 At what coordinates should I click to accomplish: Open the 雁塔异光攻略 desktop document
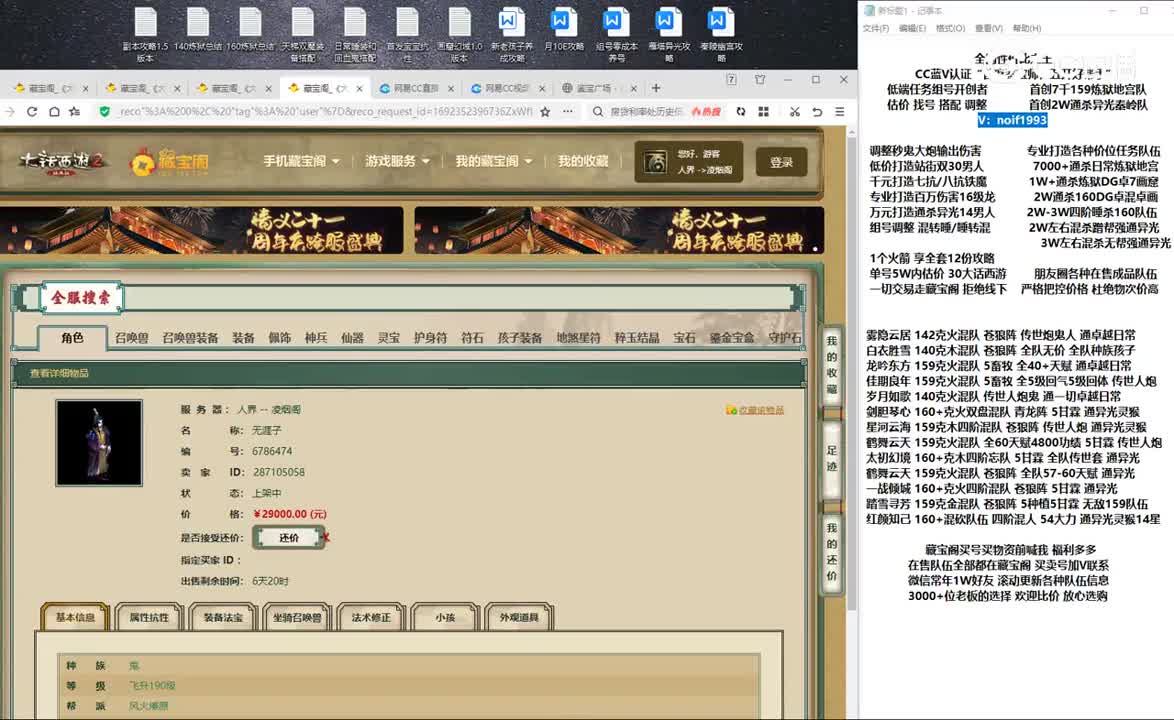[669, 34]
